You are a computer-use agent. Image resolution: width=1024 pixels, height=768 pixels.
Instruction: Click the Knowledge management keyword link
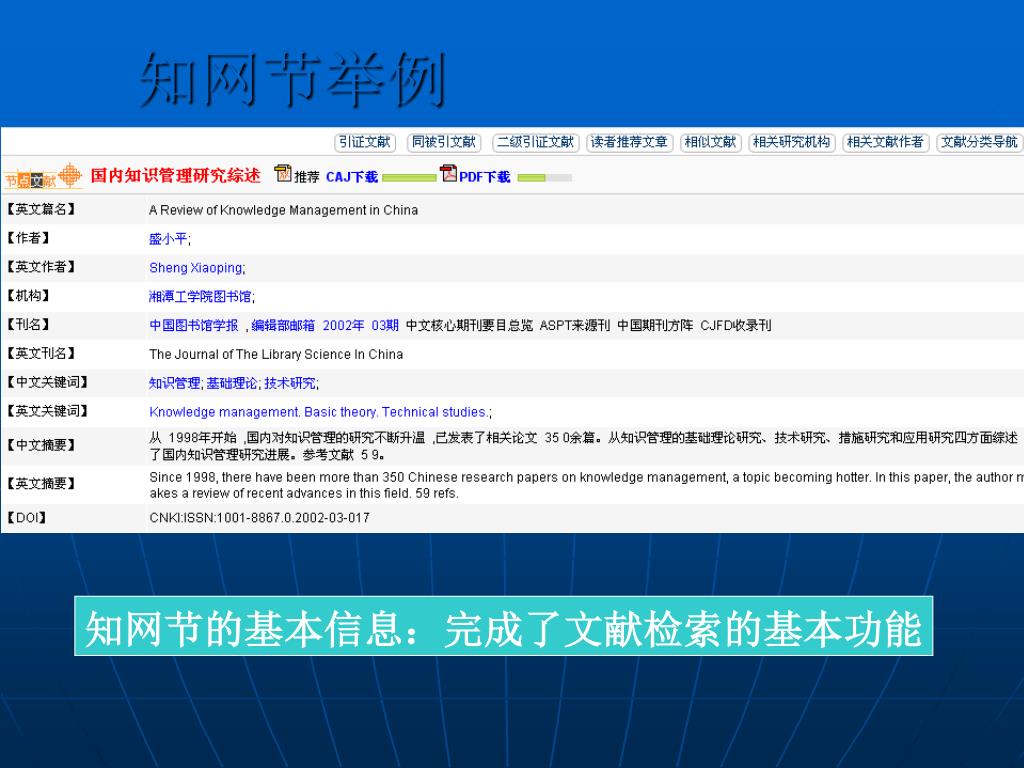tap(224, 412)
